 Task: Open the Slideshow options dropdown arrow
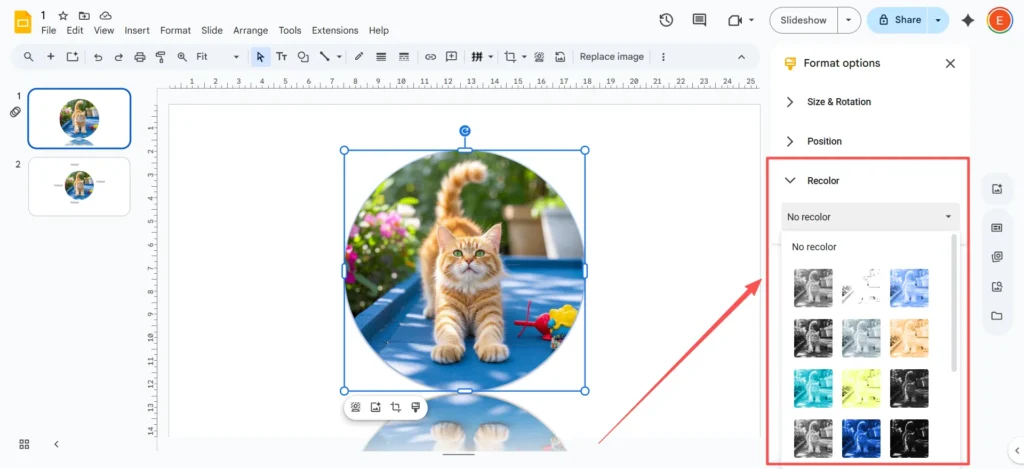pyautogui.click(x=848, y=20)
